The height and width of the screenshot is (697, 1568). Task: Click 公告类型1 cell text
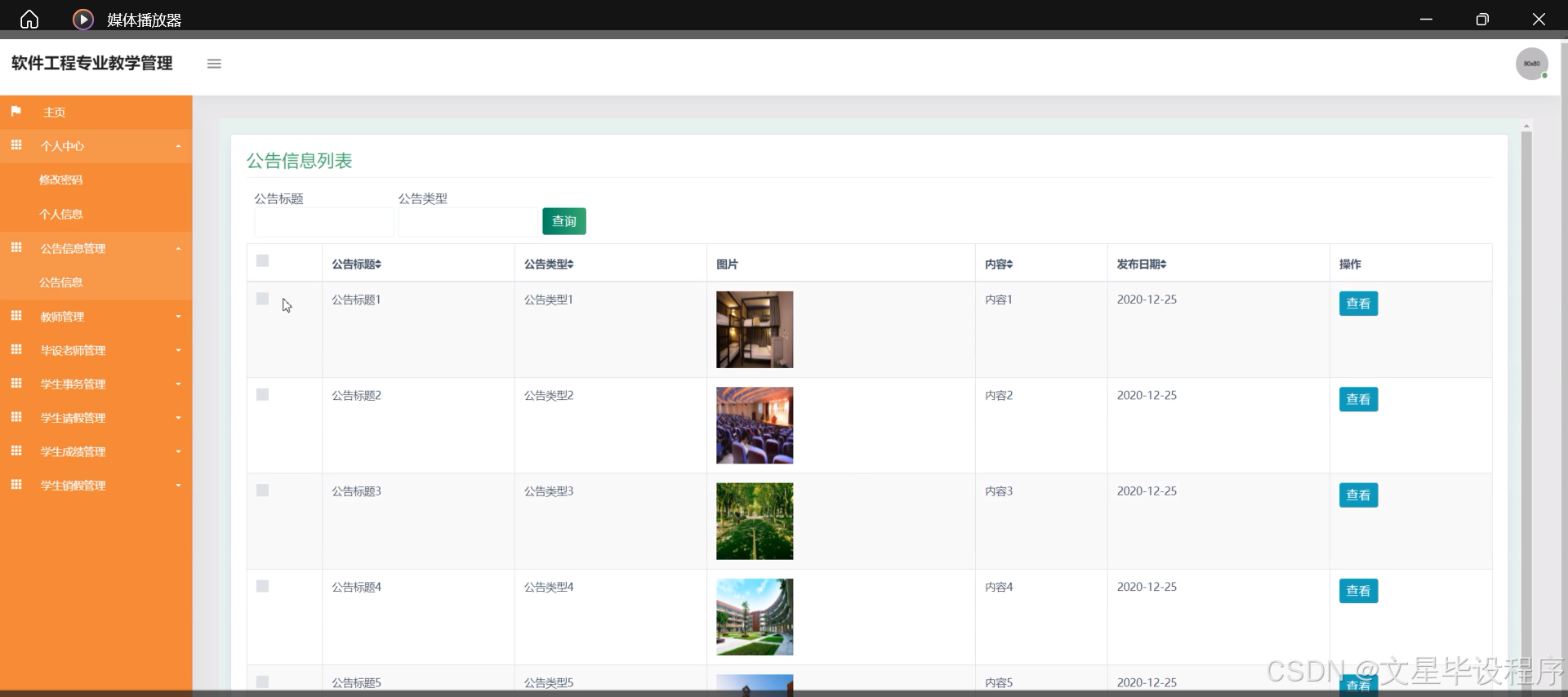pyautogui.click(x=549, y=300)
